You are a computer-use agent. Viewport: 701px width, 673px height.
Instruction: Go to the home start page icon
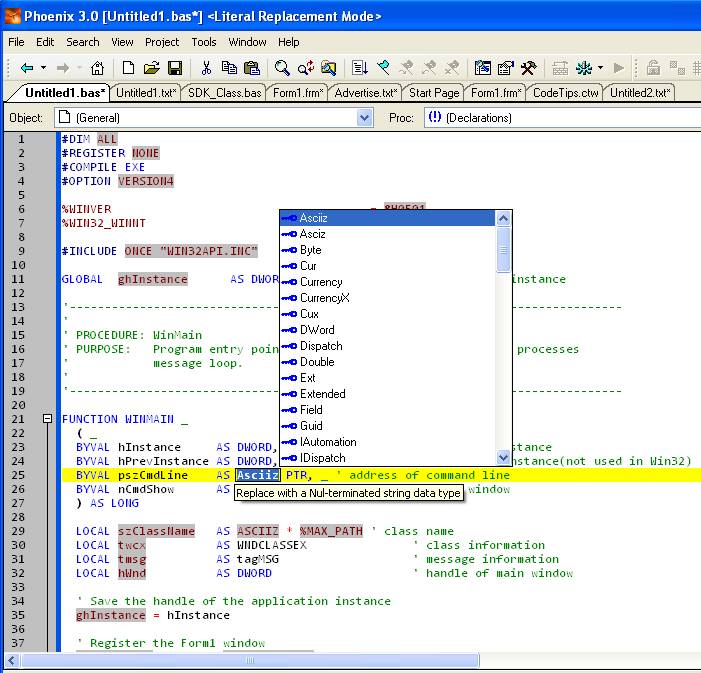tap(97, 68)
